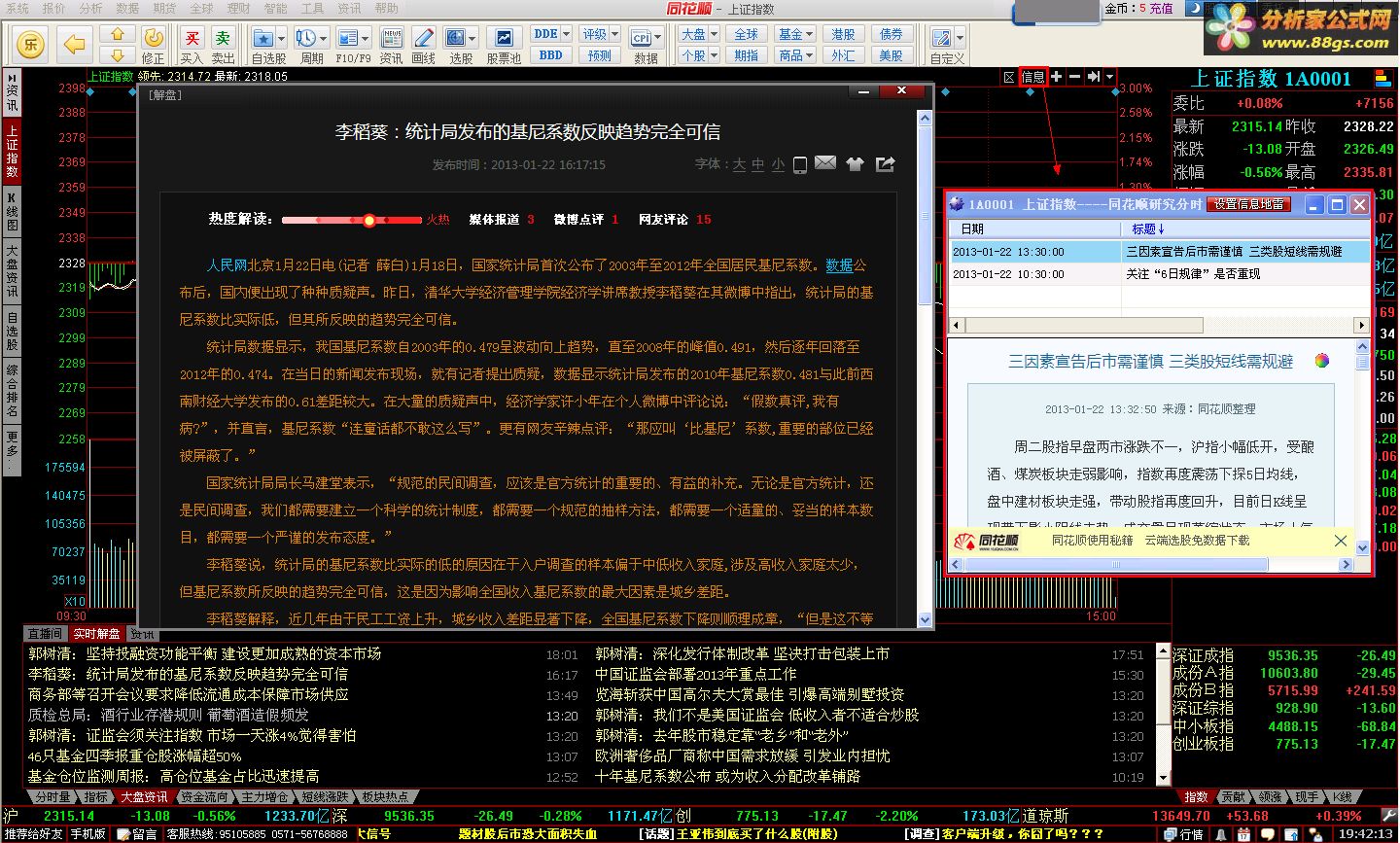Open the 报价 menu
The width and height of the screenshot is (1400, 843).
54,8
